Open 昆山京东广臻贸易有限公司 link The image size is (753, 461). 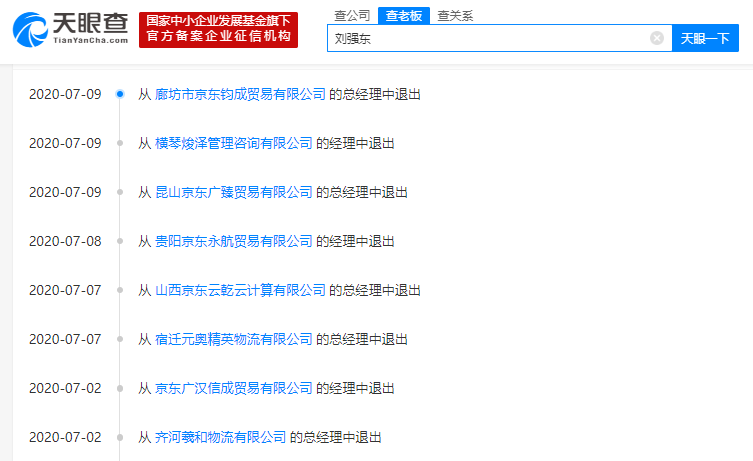coord(234,192)
